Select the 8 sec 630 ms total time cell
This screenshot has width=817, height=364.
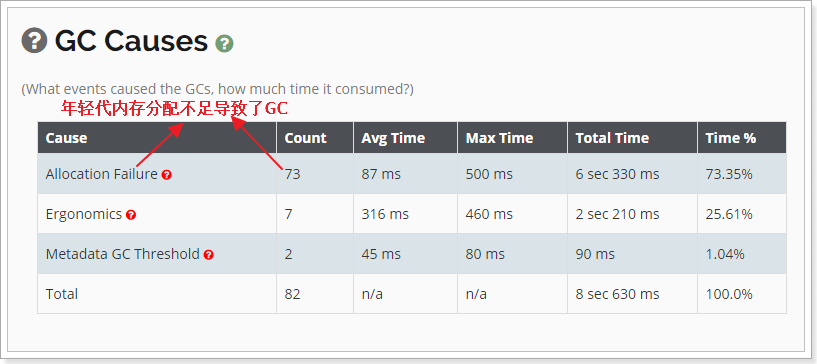pyautogui.click(x=617, y=294)
